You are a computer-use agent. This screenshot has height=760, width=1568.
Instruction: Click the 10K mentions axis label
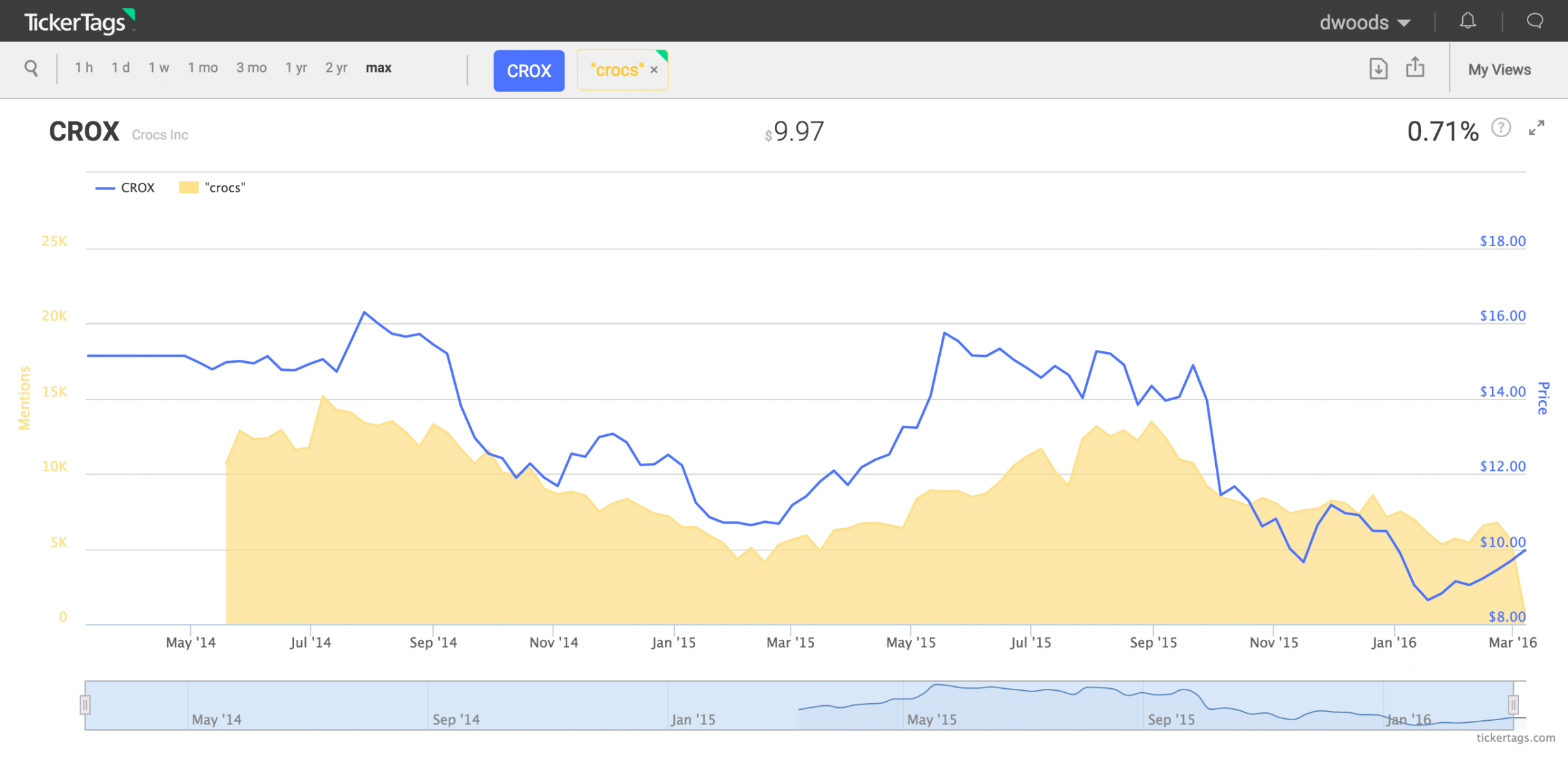click(54, 467)
